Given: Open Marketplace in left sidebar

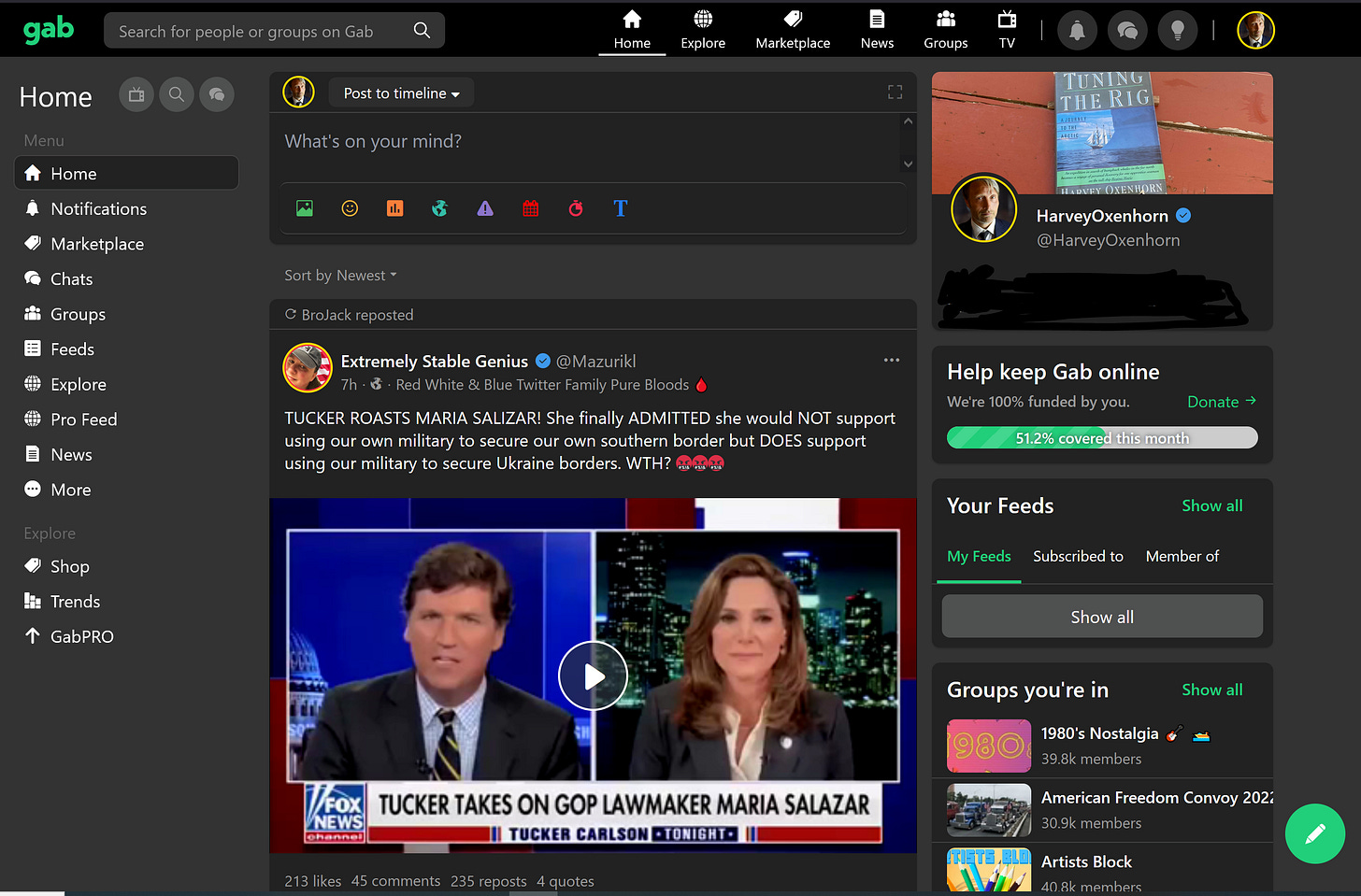Looking at the screenshot, I should 126,244.
